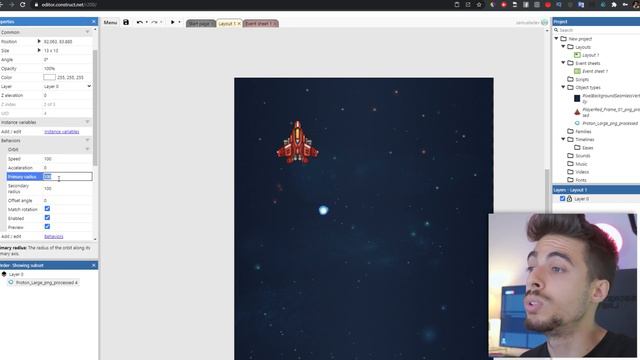
Task: Open the Color swatch picker
Action: click(x=49, y=77)
